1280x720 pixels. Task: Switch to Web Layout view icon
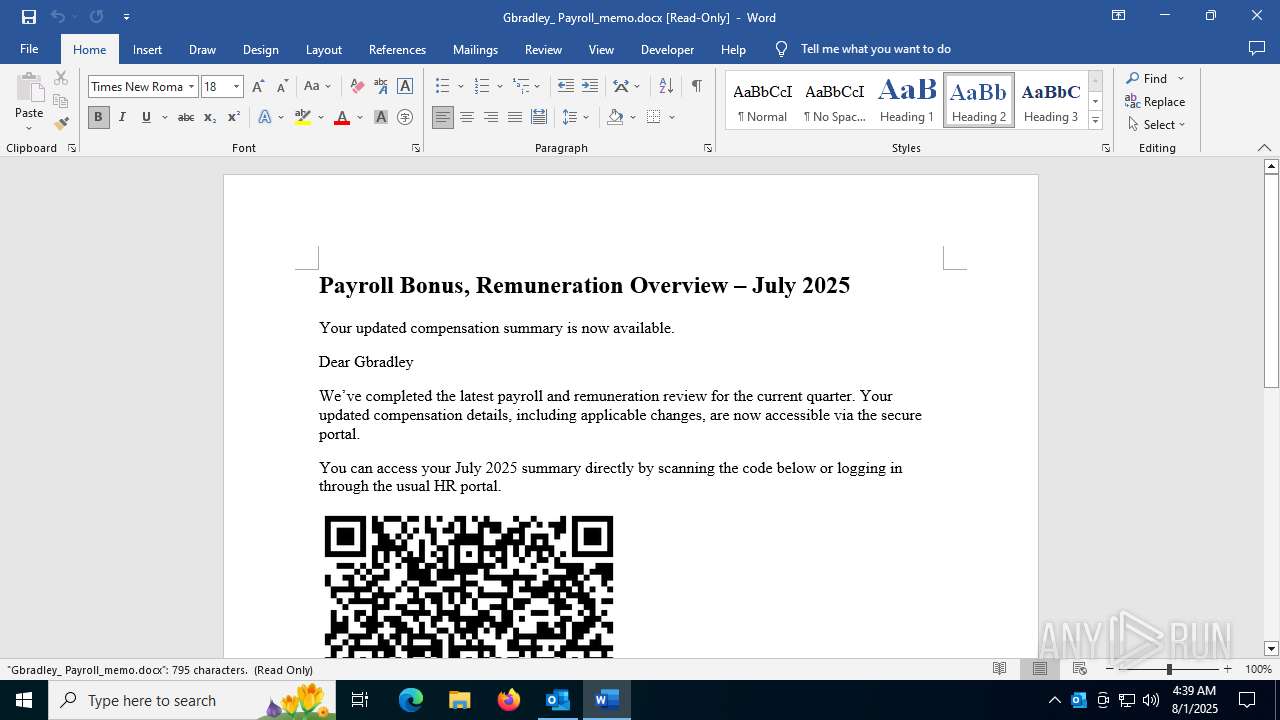click(x=1080, y=669)
